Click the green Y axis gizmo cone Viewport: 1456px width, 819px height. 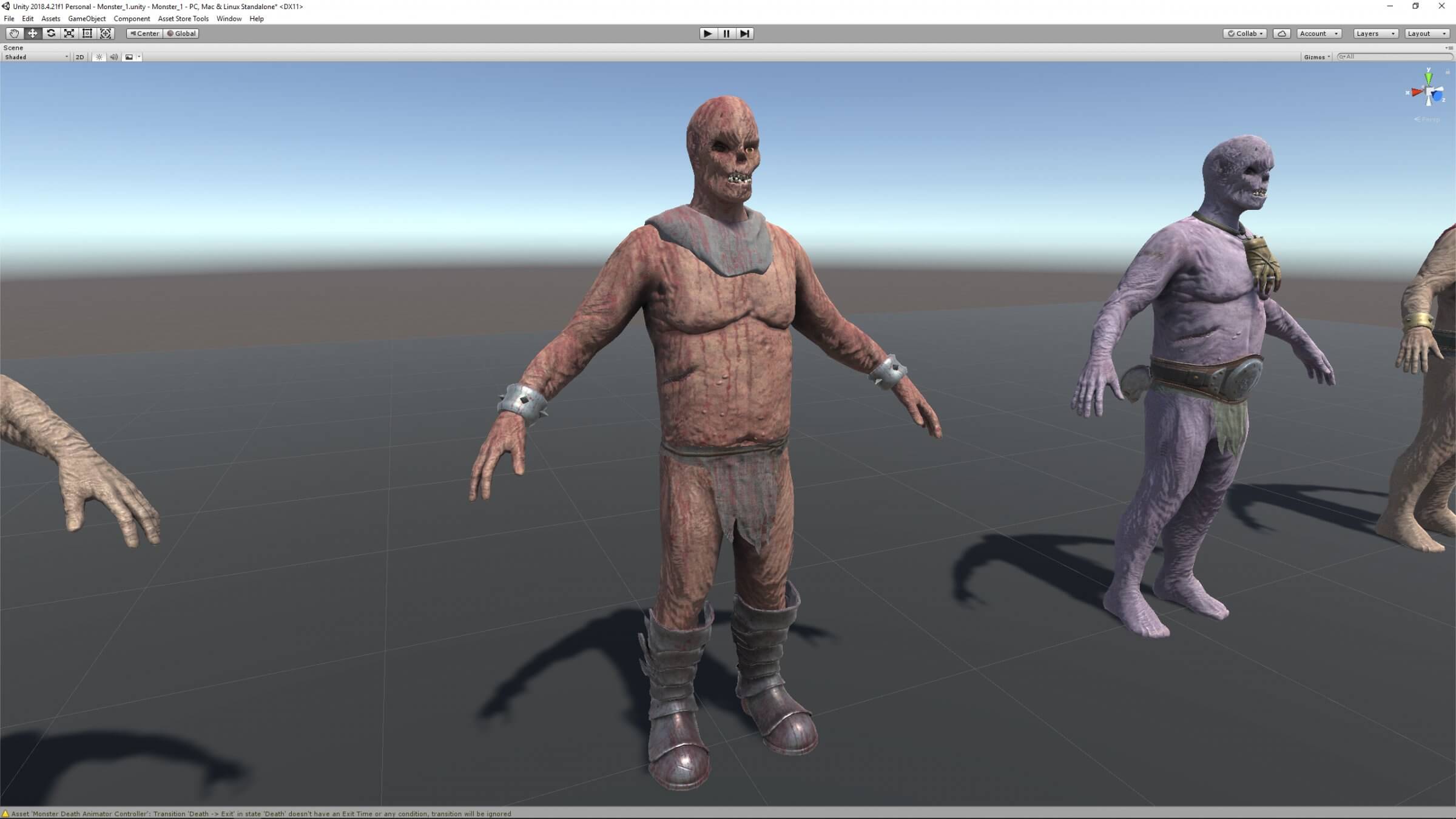(1429, 78)
